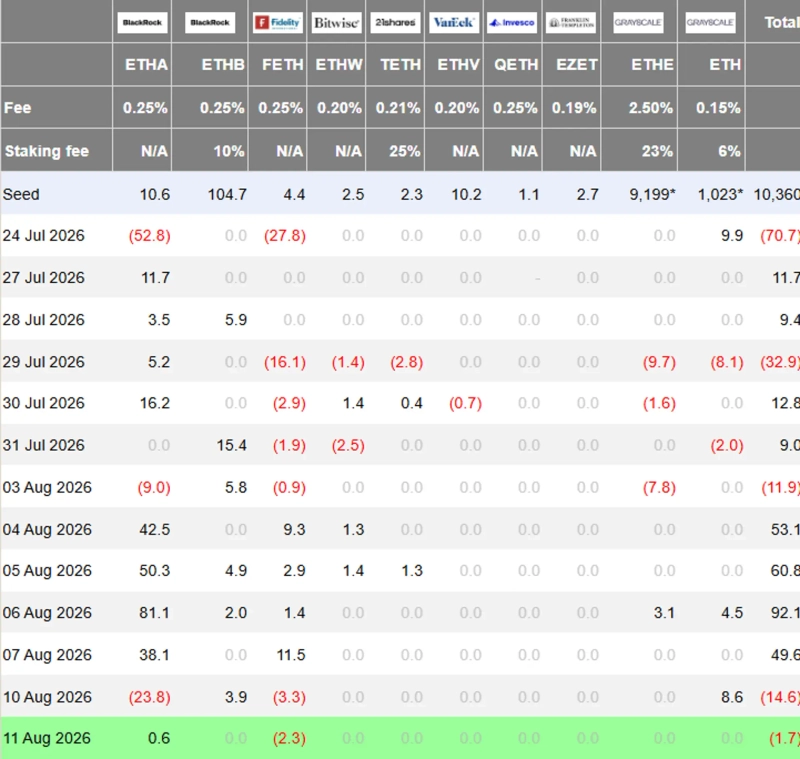Click the Franklin Templeton logo
The width and height of the screenshot is (800, 759).
click(x=570, y=22)
